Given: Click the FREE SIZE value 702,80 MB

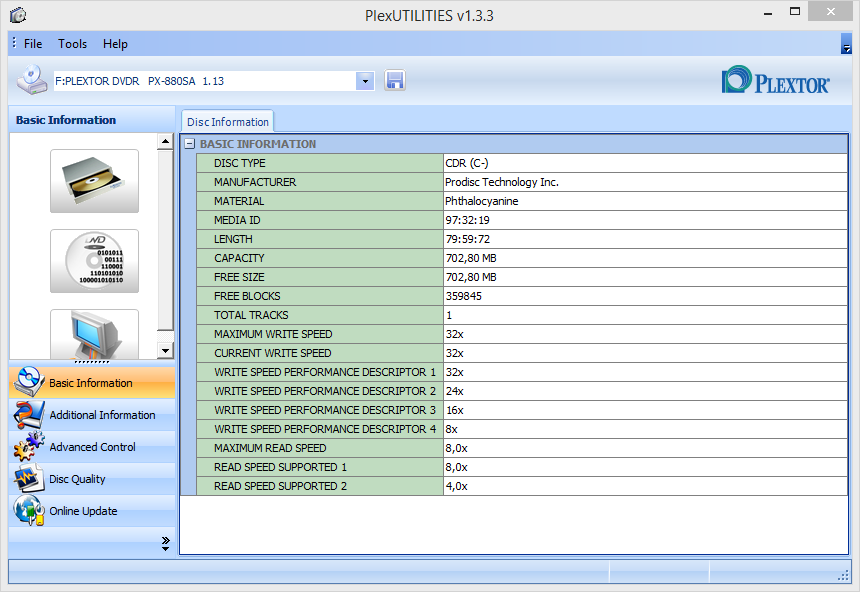Looking at the screenshot, I should (x=471, y=277).
